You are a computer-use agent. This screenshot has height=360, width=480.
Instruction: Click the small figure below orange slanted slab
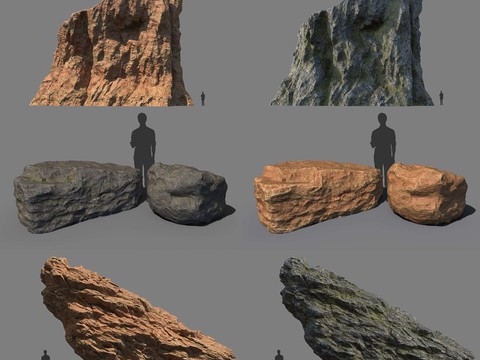pos(46,355)
